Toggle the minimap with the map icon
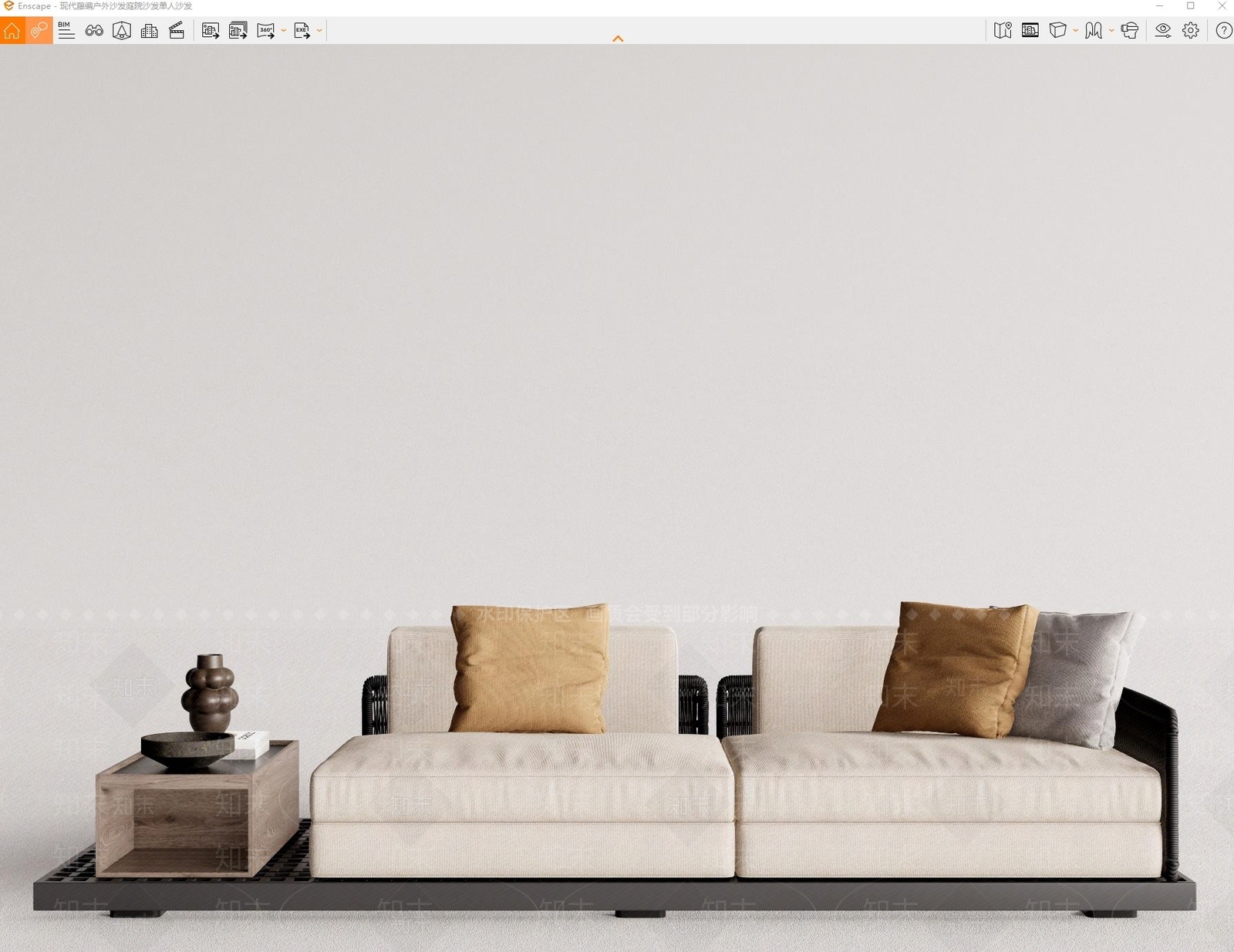This screenshot has width=1234, height=952. pyautogui.click(x=1003, y=31)
